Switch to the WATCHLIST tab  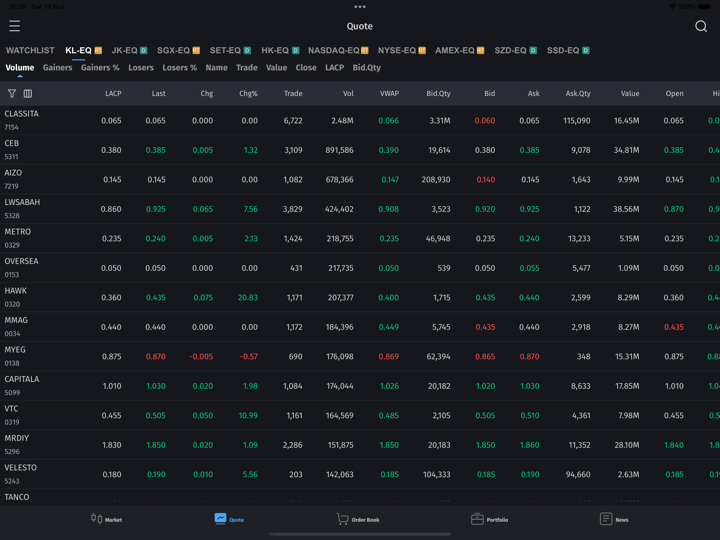point(30,50)
